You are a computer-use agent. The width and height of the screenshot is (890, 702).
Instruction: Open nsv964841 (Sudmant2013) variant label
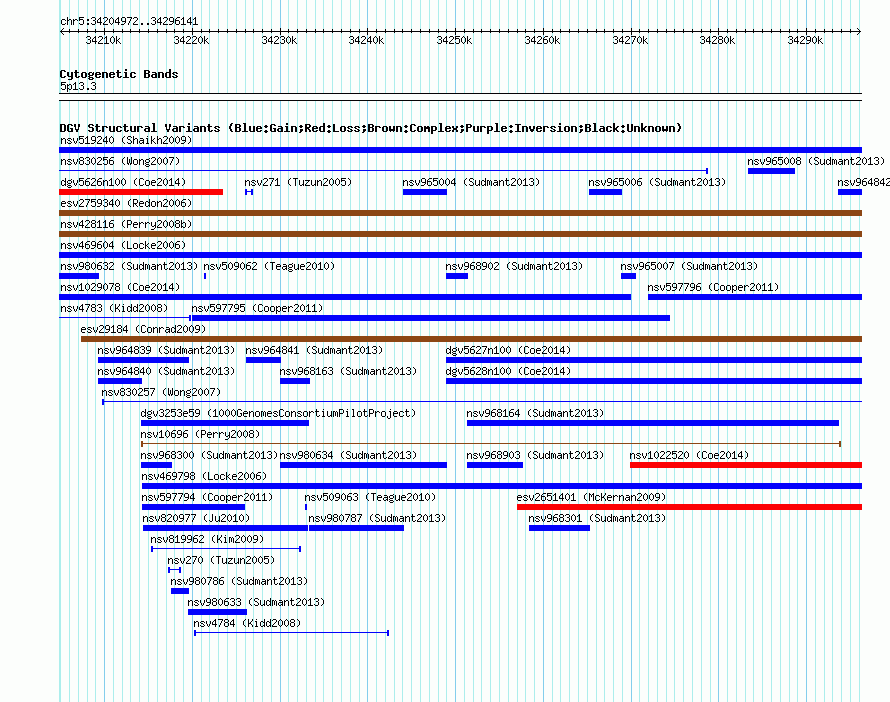[x=314, y=350]
